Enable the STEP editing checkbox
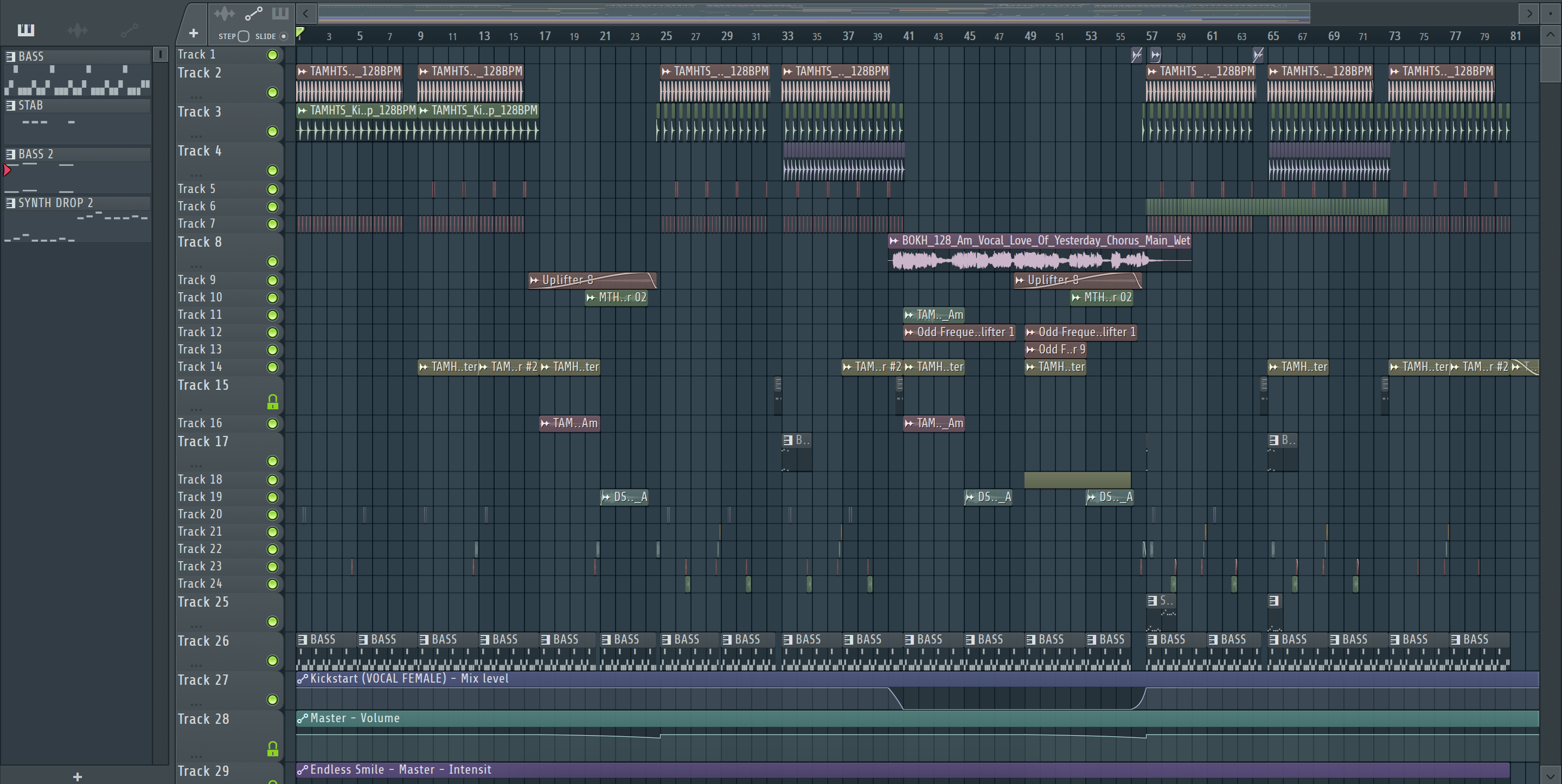The image size is (1562, 784). pos(243,36)
